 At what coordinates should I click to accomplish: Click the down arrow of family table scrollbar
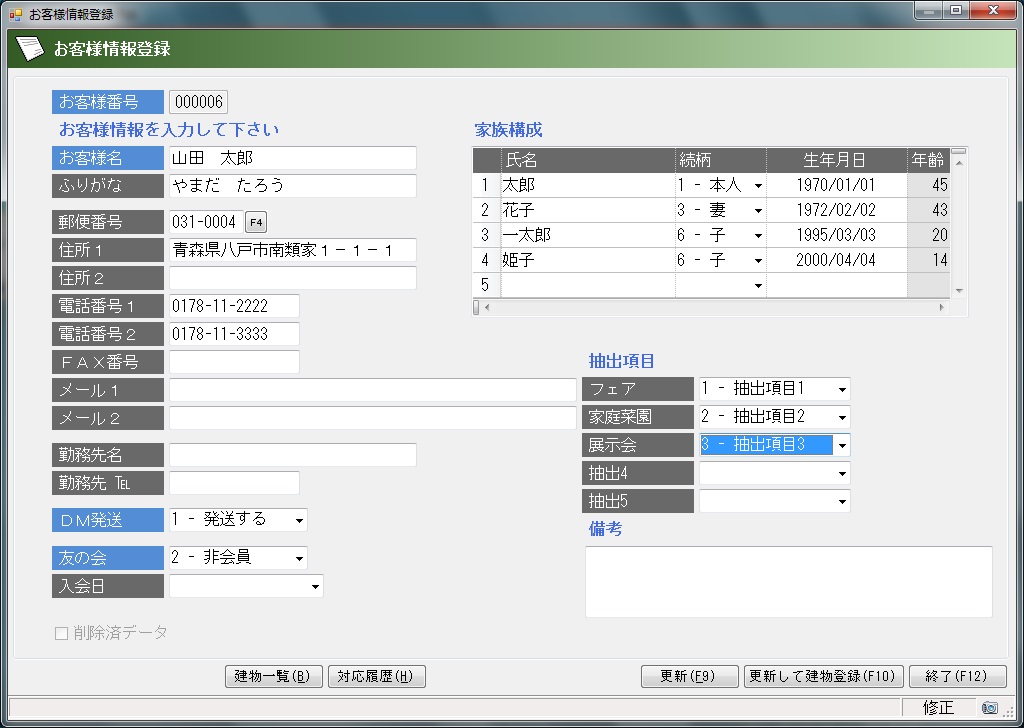pos(959,290)
